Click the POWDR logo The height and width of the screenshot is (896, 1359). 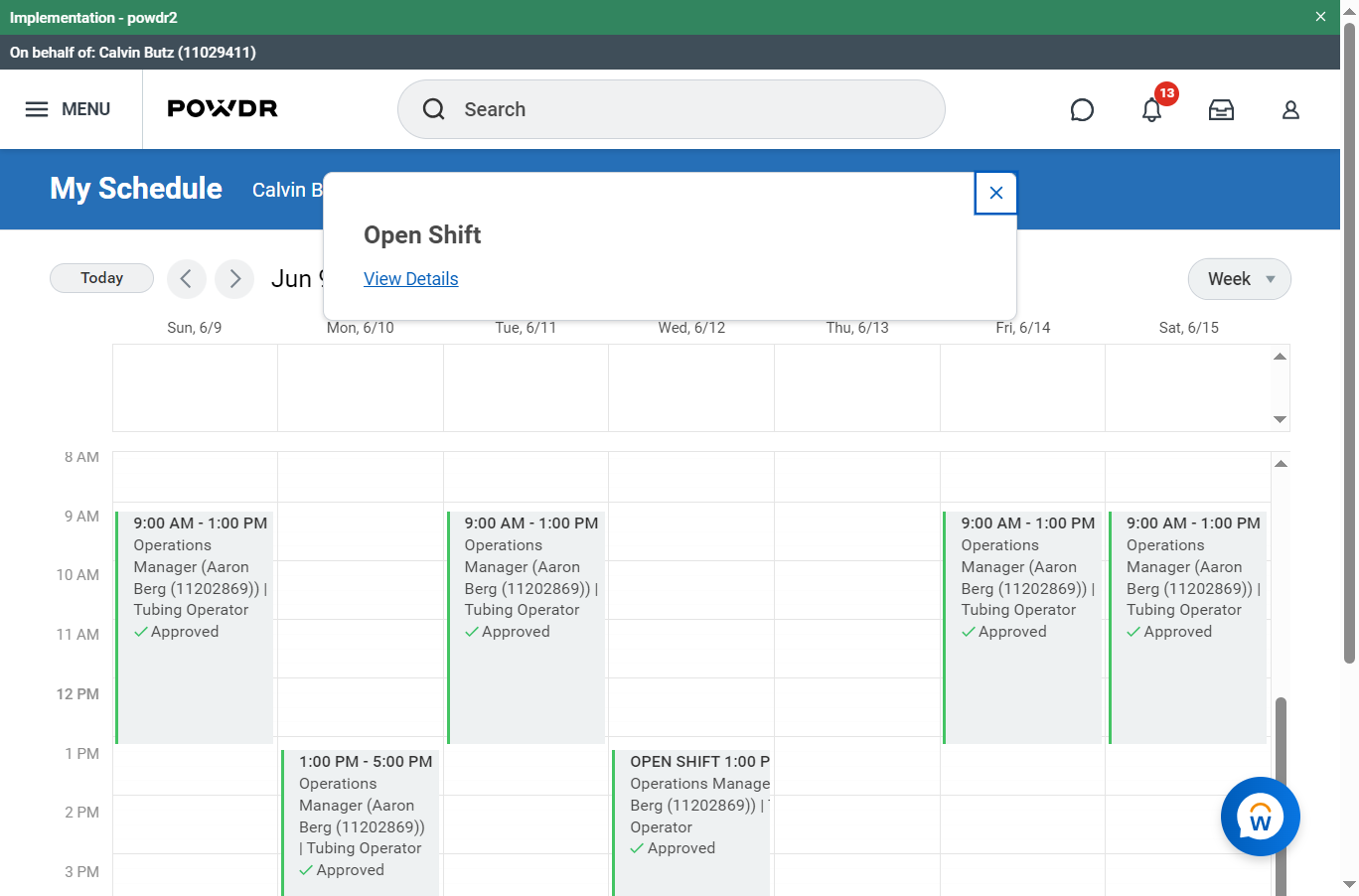pos(223,108)
